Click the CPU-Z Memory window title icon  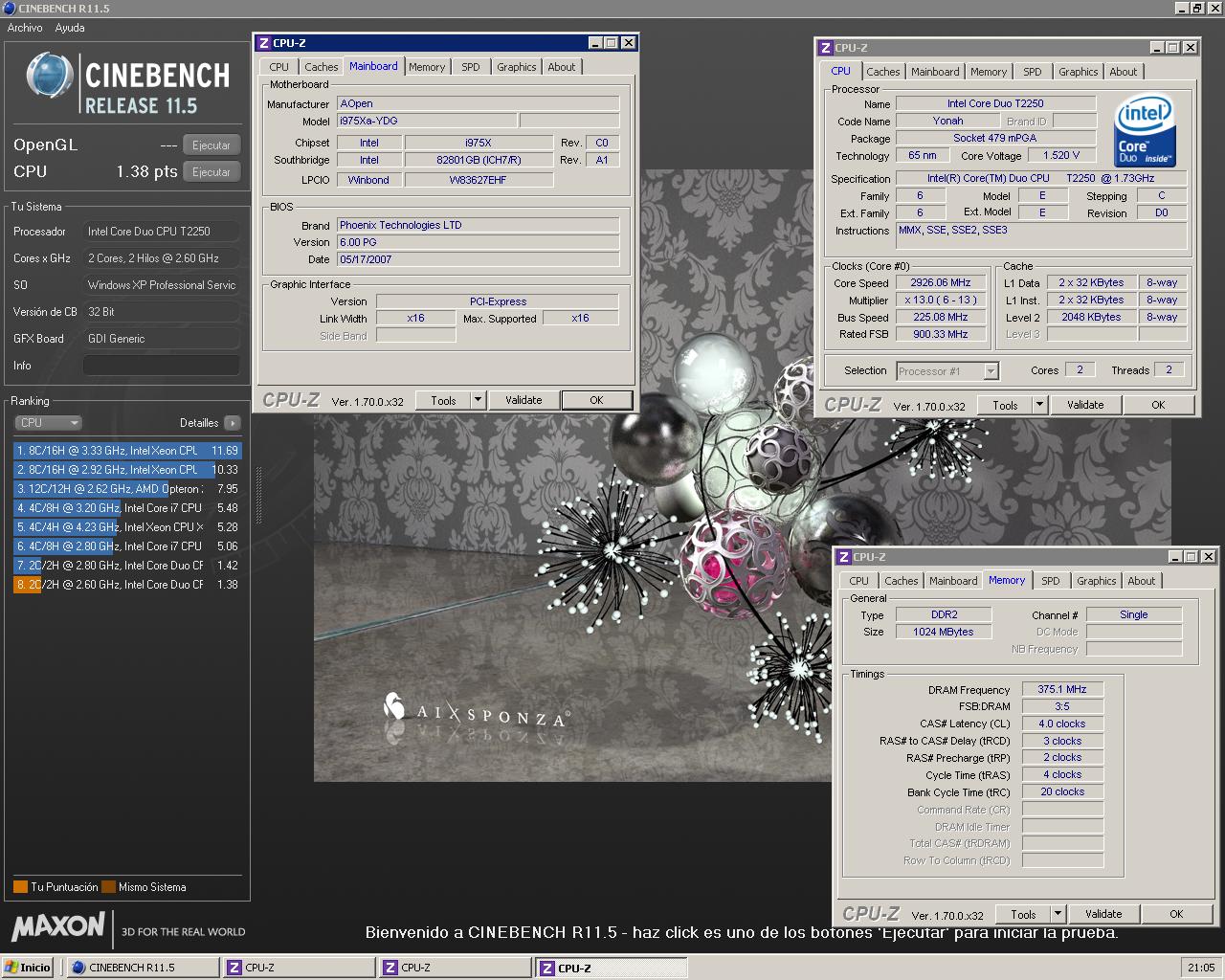(844, 557)
